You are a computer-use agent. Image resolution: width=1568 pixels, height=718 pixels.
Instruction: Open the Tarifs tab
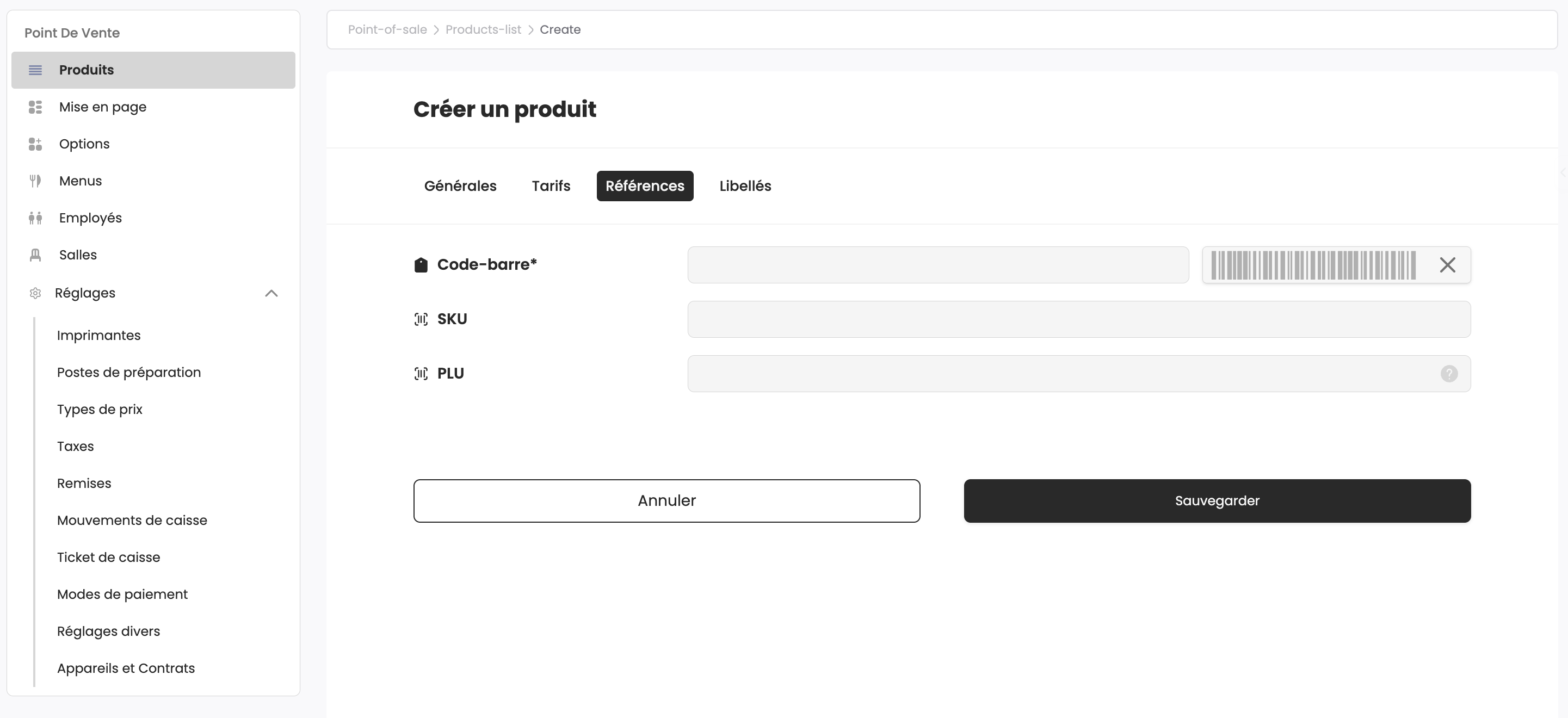[x=551, y=186]
